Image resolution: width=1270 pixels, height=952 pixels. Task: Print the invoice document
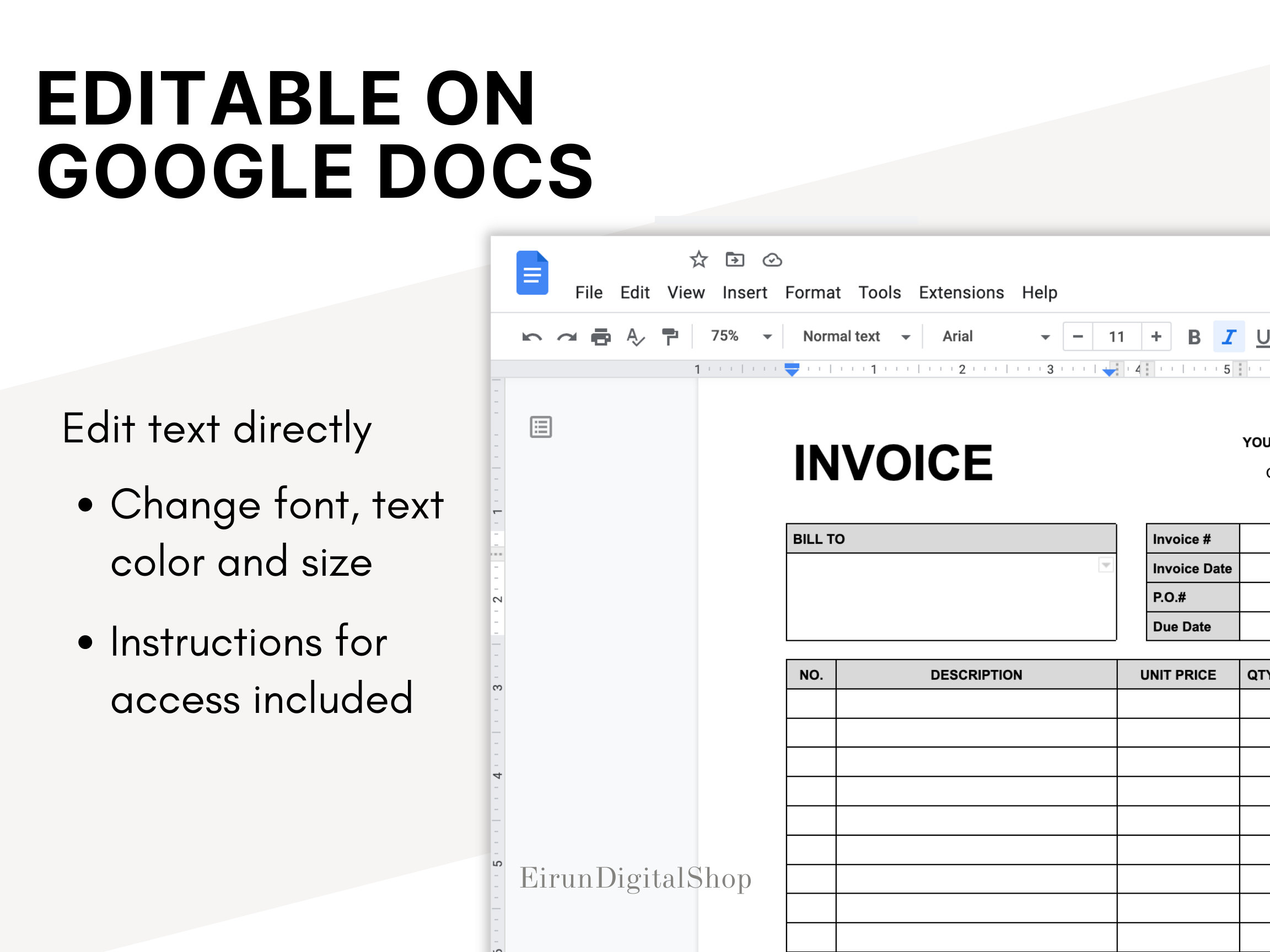pyautogui.click(x=601, y=337)
